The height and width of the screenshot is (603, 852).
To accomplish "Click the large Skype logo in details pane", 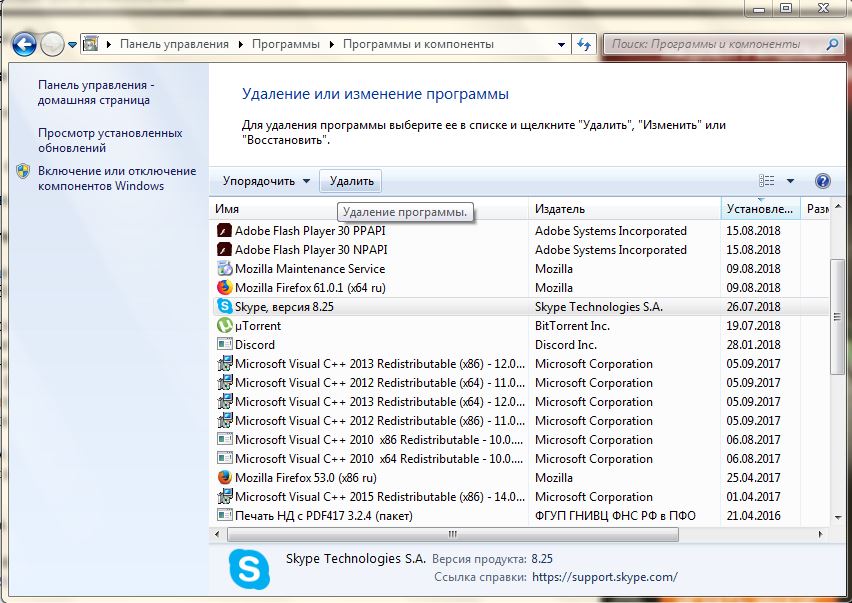I will click(x=249, y=569).
